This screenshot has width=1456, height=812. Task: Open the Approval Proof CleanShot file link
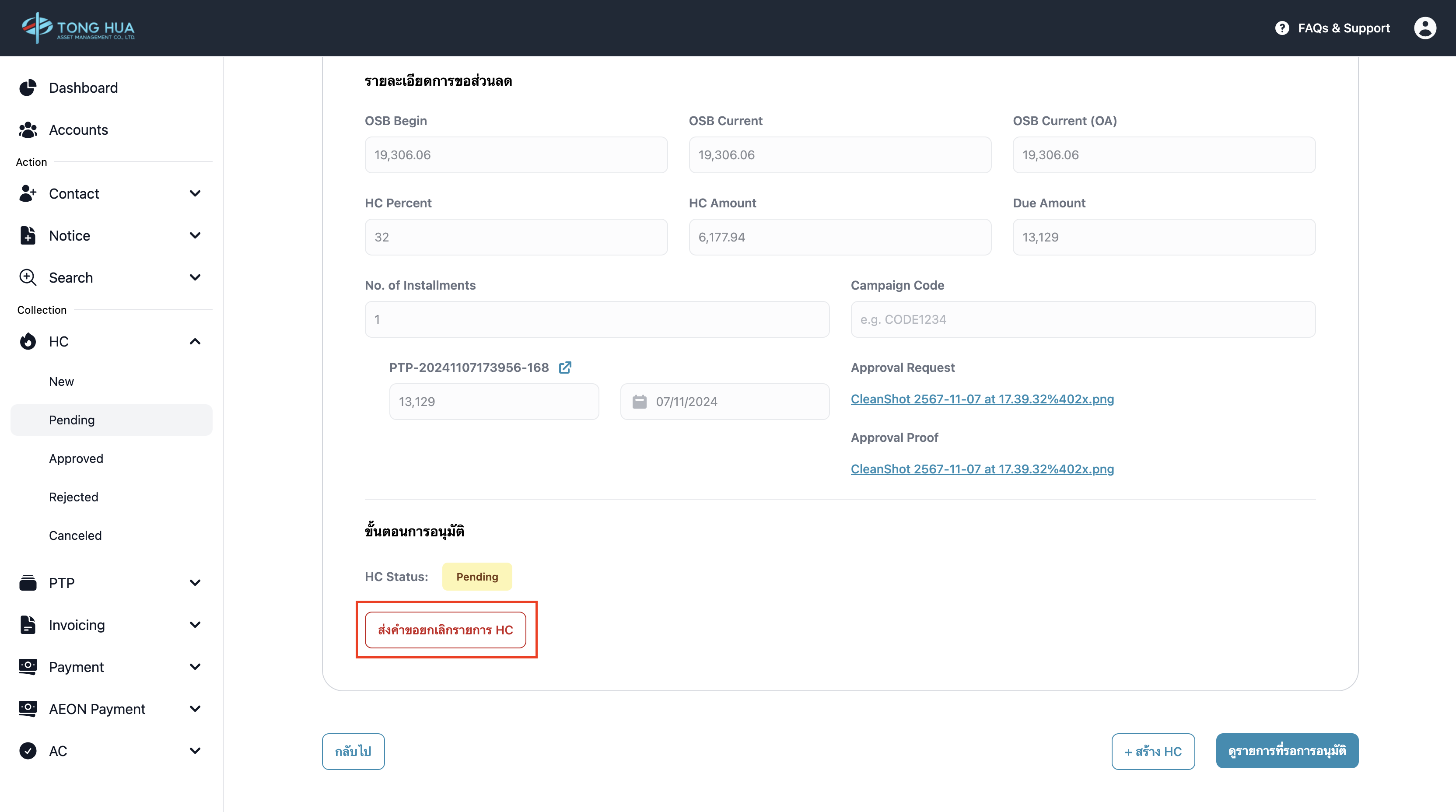pos(982,469)
